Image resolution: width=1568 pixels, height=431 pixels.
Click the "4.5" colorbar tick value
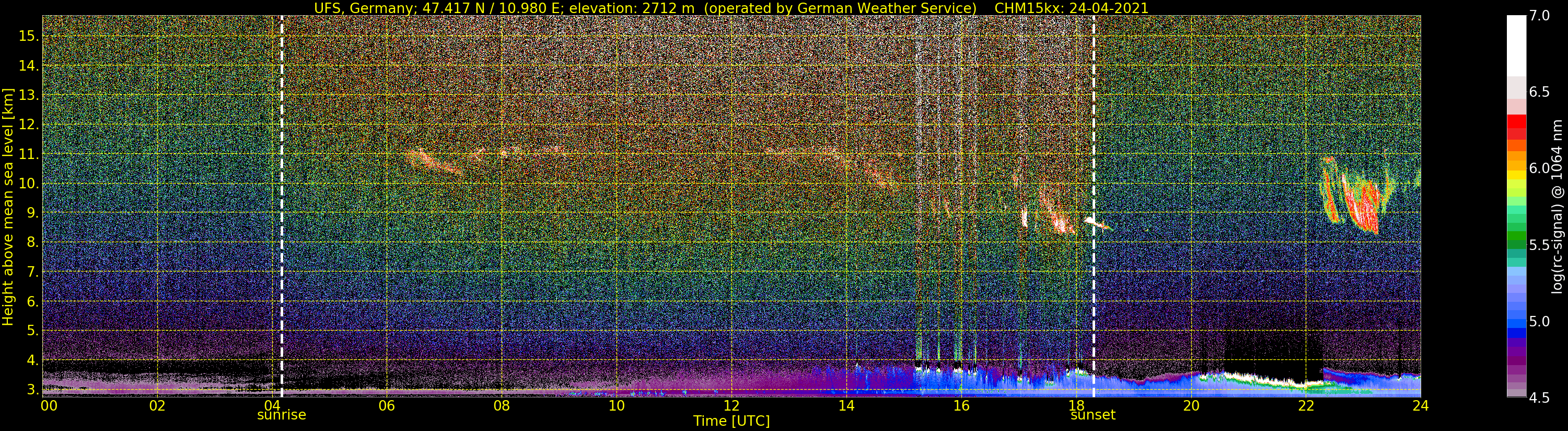pos(1539,398)
